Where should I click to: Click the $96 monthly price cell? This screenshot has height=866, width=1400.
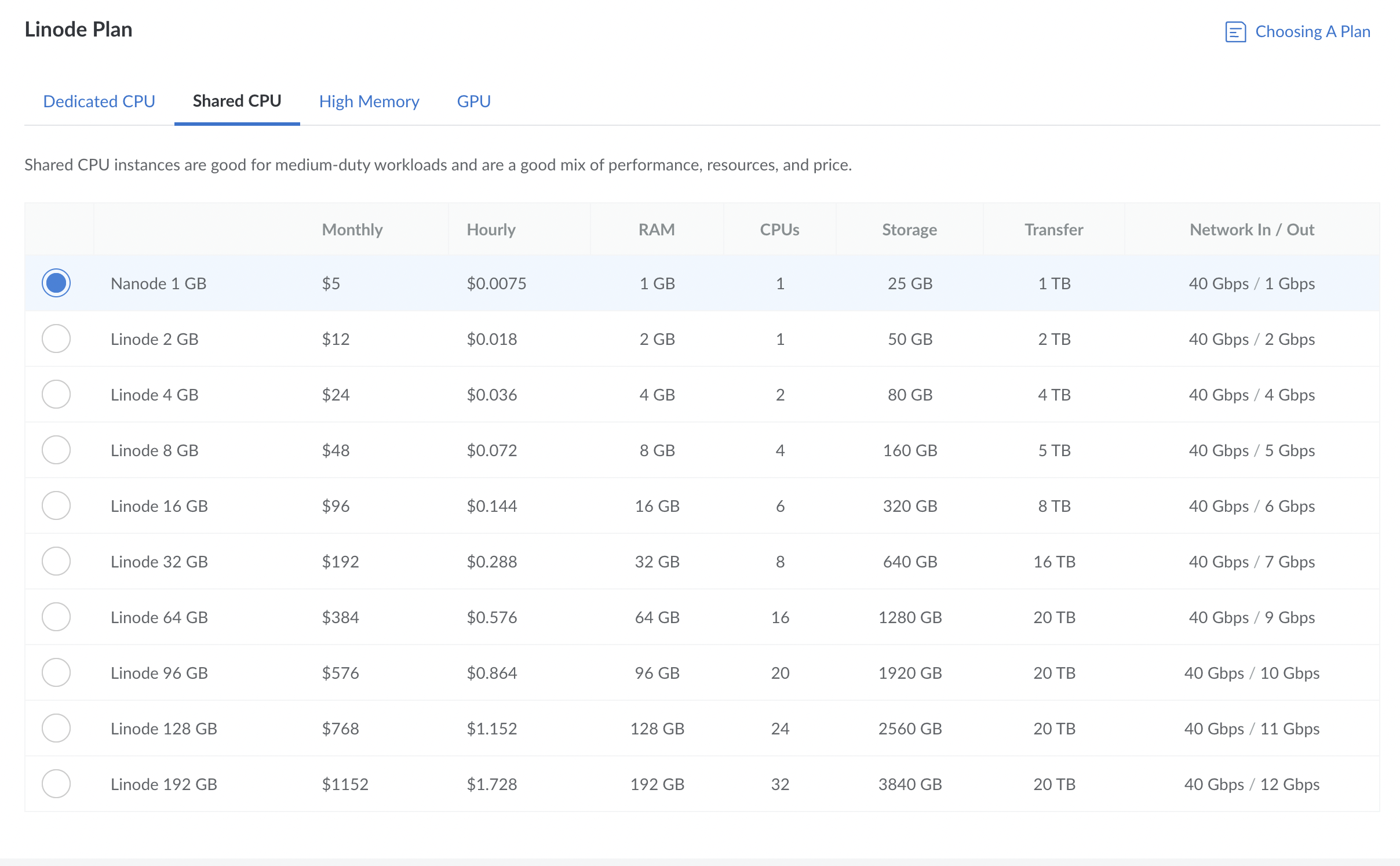click(336, 506)
